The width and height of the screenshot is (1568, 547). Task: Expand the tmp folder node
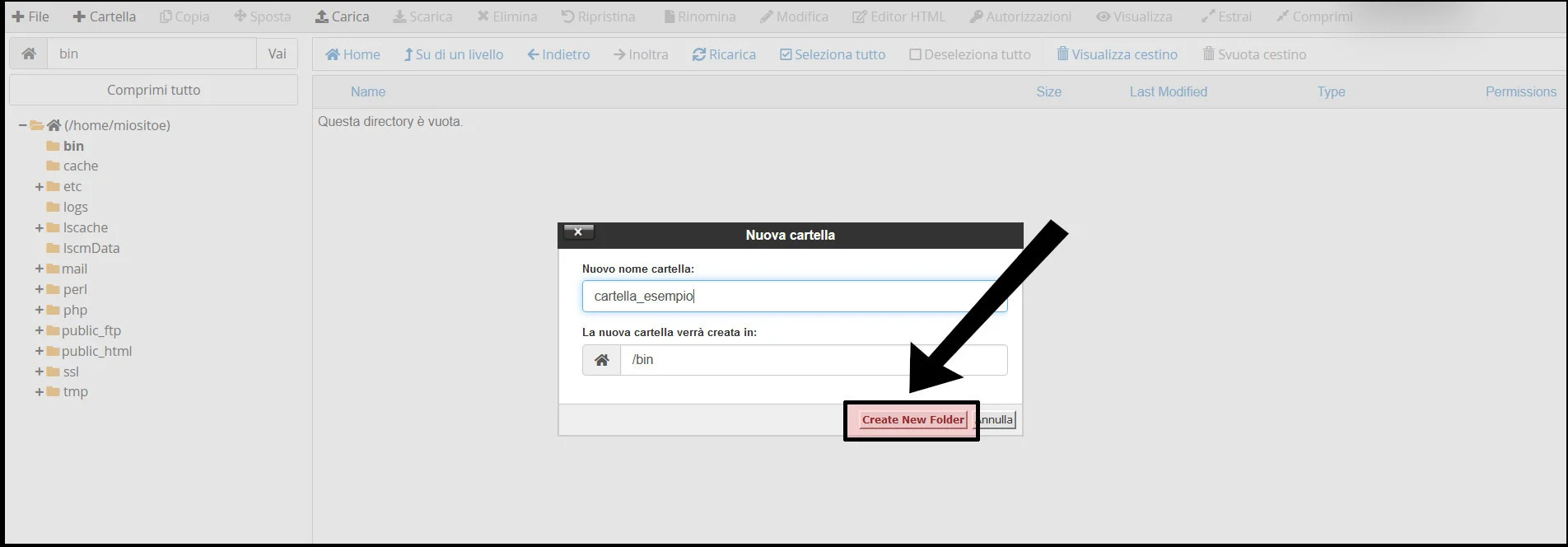point(40,392)
